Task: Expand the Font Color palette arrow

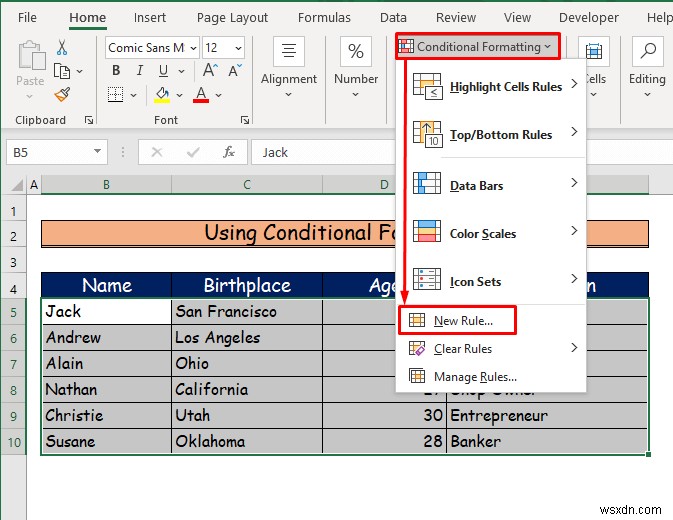Action: 218,95
